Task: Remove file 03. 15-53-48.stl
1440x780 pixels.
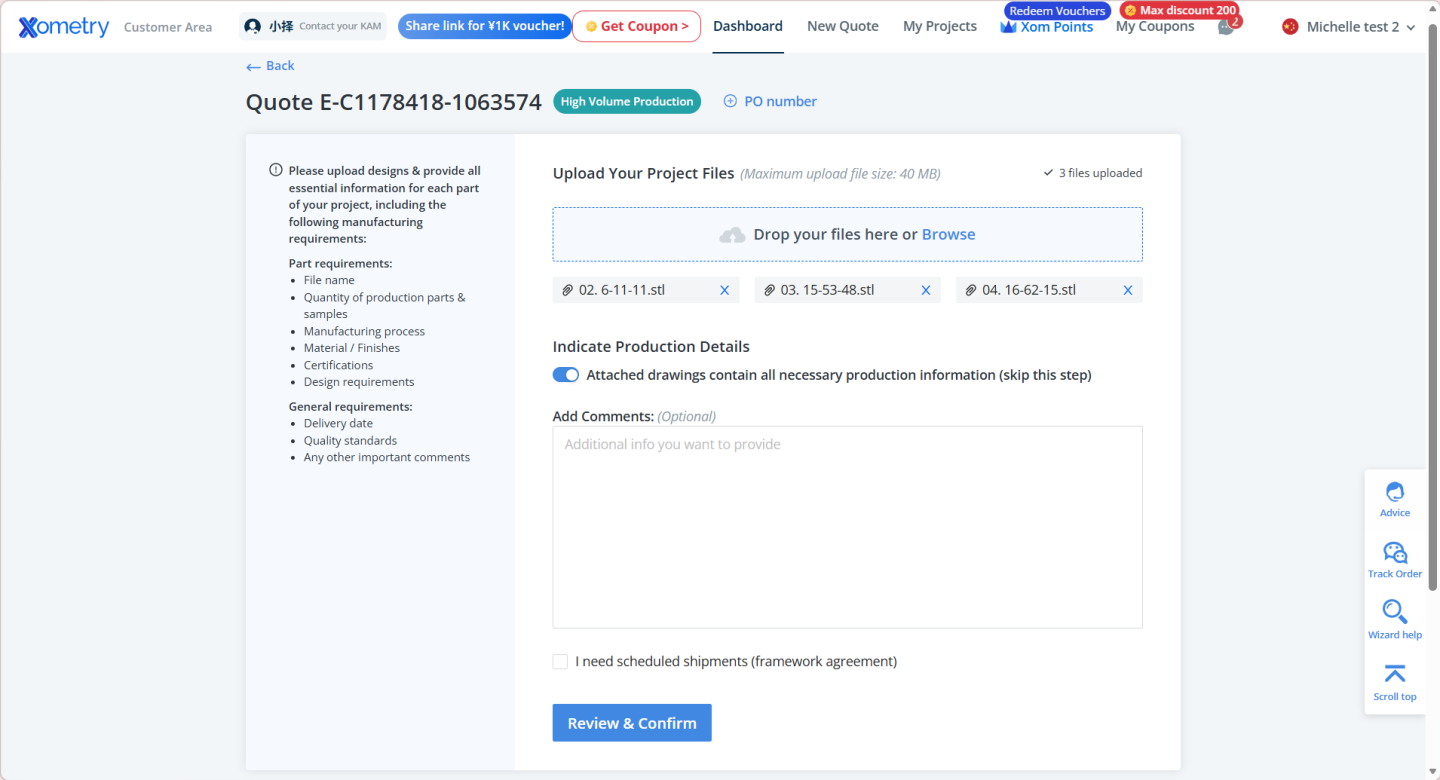Action: 926,291
